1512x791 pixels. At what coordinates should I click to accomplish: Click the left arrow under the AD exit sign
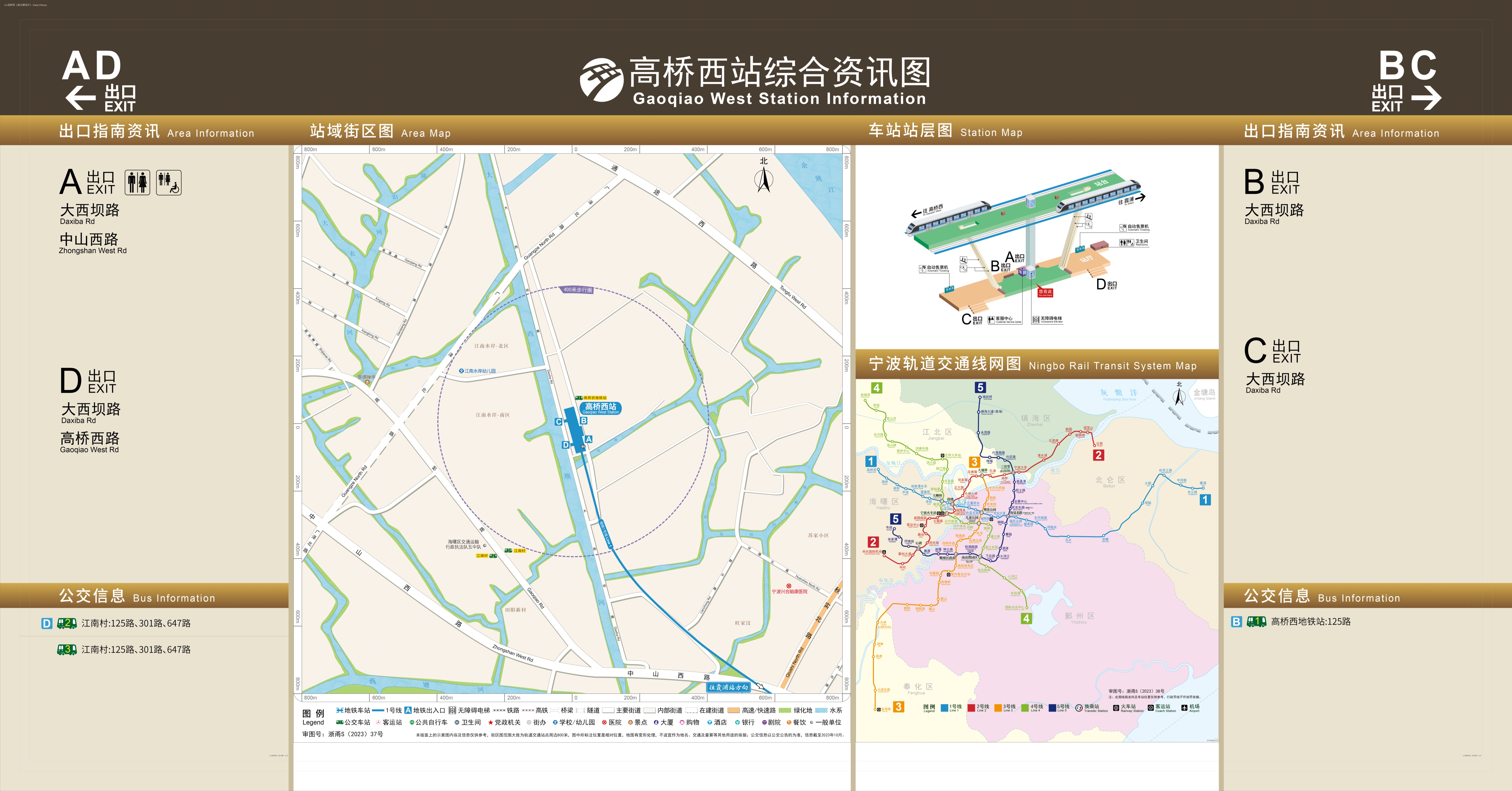click(80, 98)
